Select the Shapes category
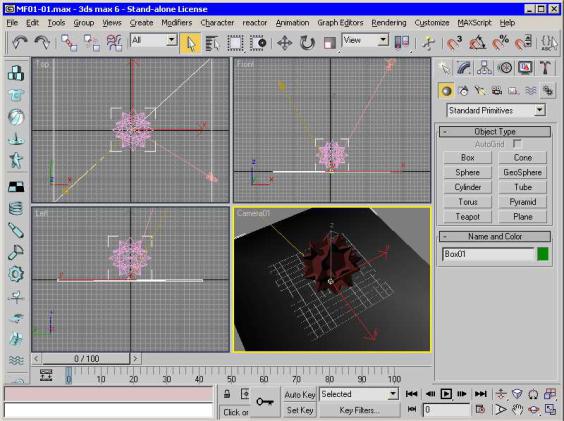This screenshot has height=421, width=564. (x=463, y=91)
